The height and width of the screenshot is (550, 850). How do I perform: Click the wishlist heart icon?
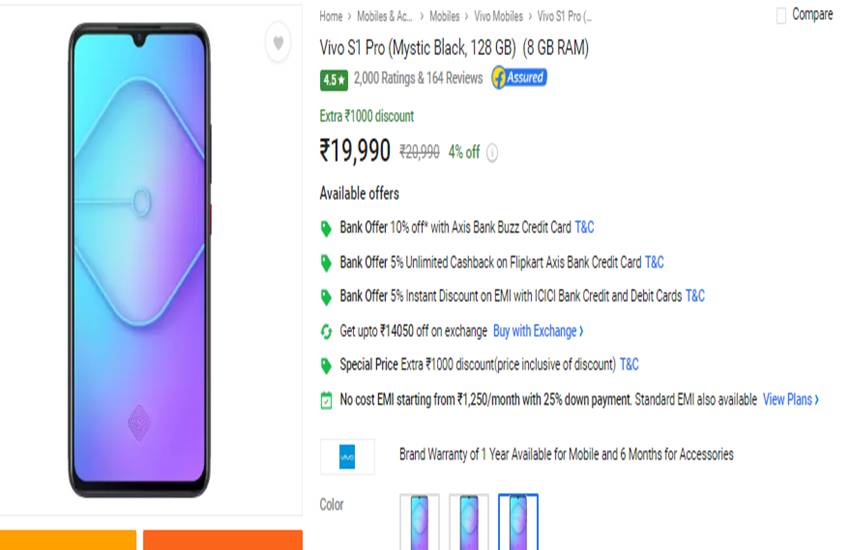(x=278, y=43)
